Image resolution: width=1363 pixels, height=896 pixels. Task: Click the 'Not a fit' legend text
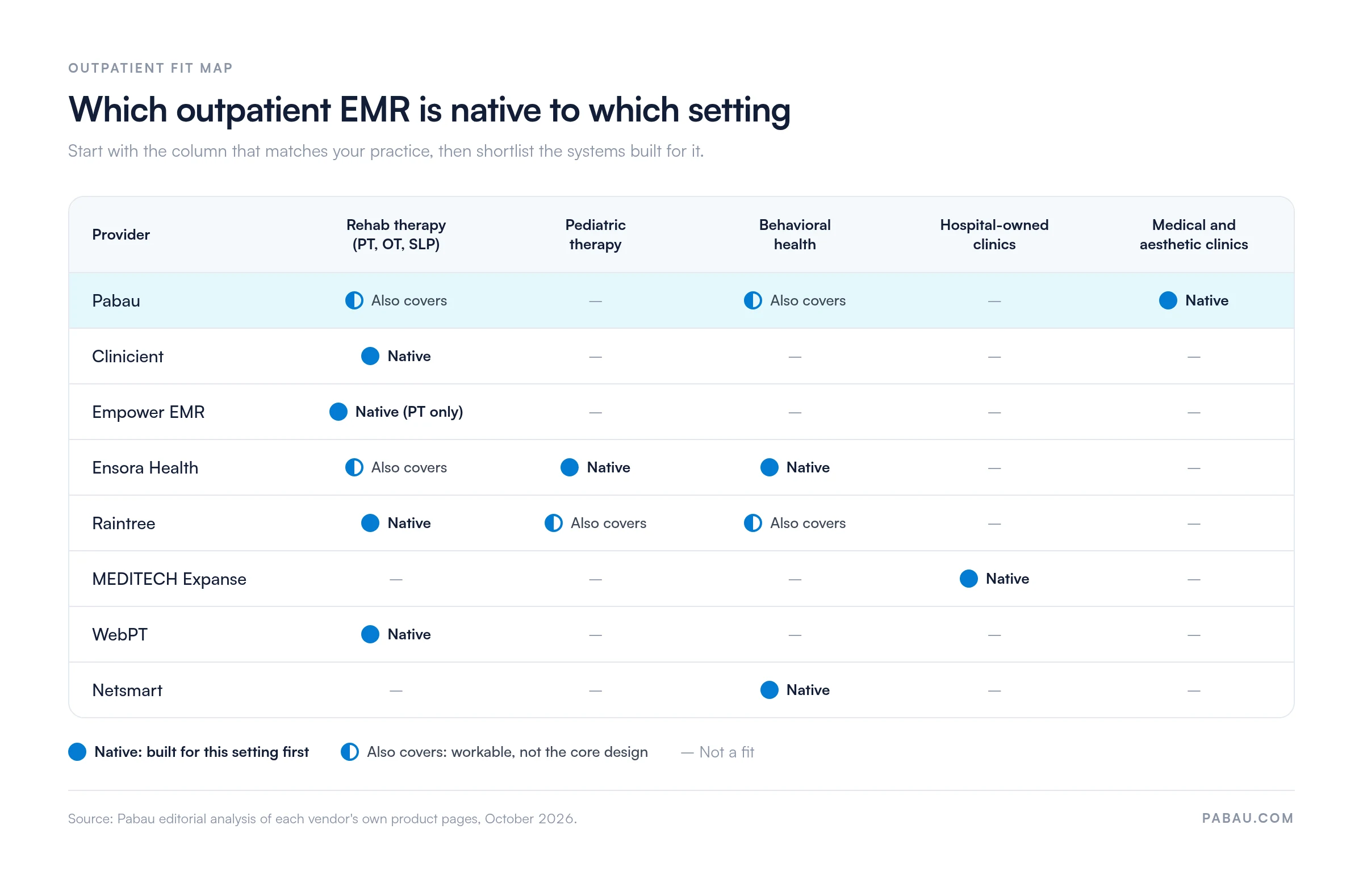tap(726, 752)
